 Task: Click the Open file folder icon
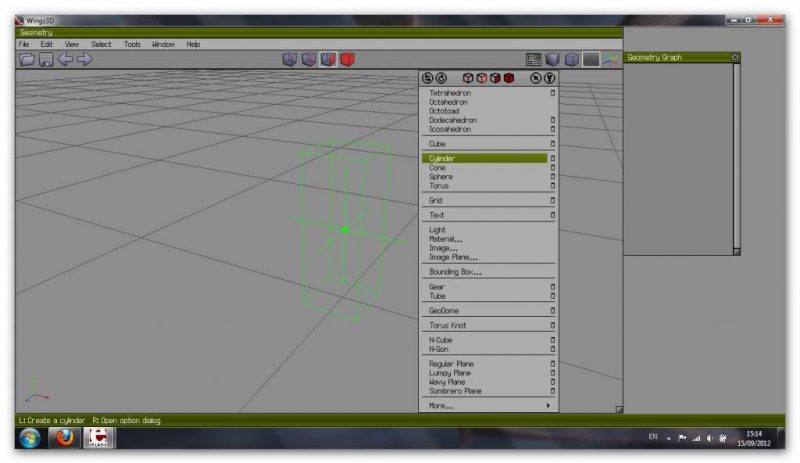[28, 60]
